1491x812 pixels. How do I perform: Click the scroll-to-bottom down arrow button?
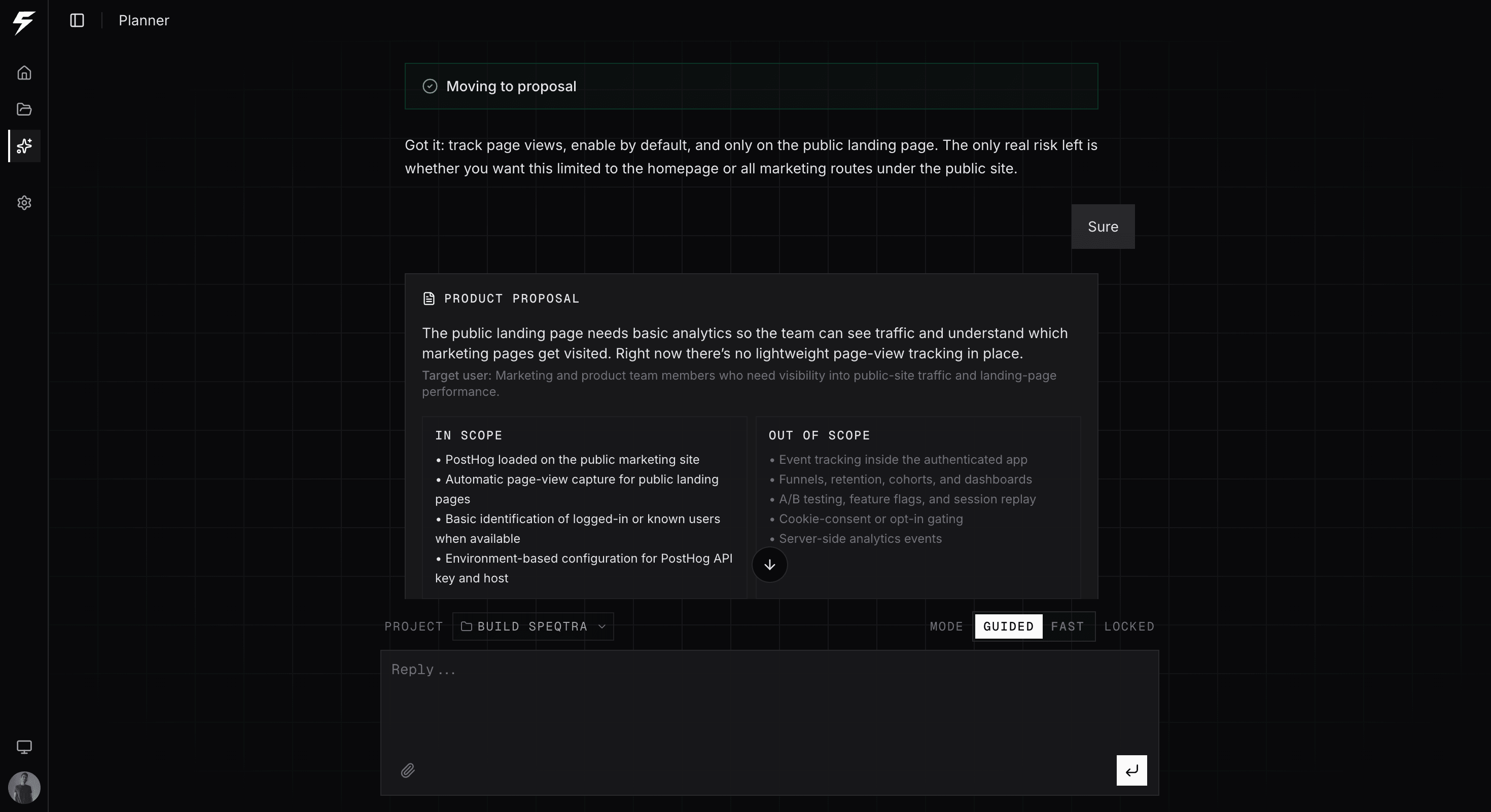[x=769, y=565]
